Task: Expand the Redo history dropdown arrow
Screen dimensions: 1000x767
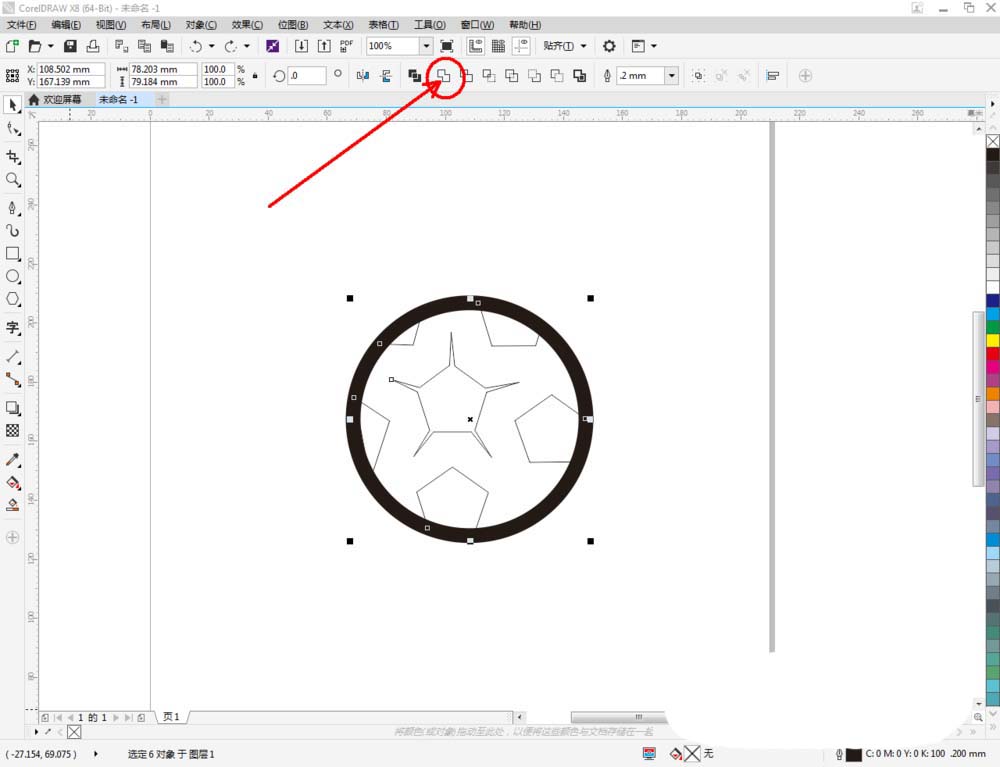Action: click(x=247, y=46)
